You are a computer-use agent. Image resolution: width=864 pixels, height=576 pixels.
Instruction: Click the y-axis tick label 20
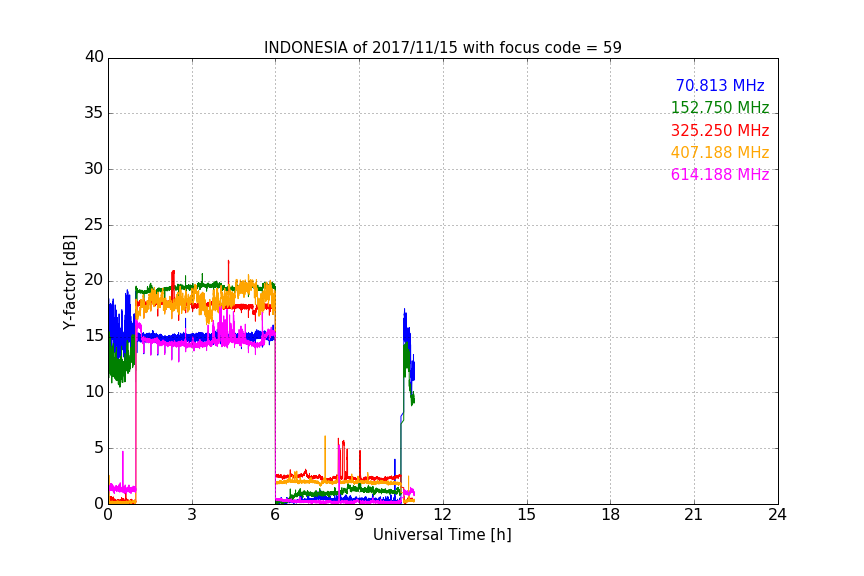pos(94,280)
